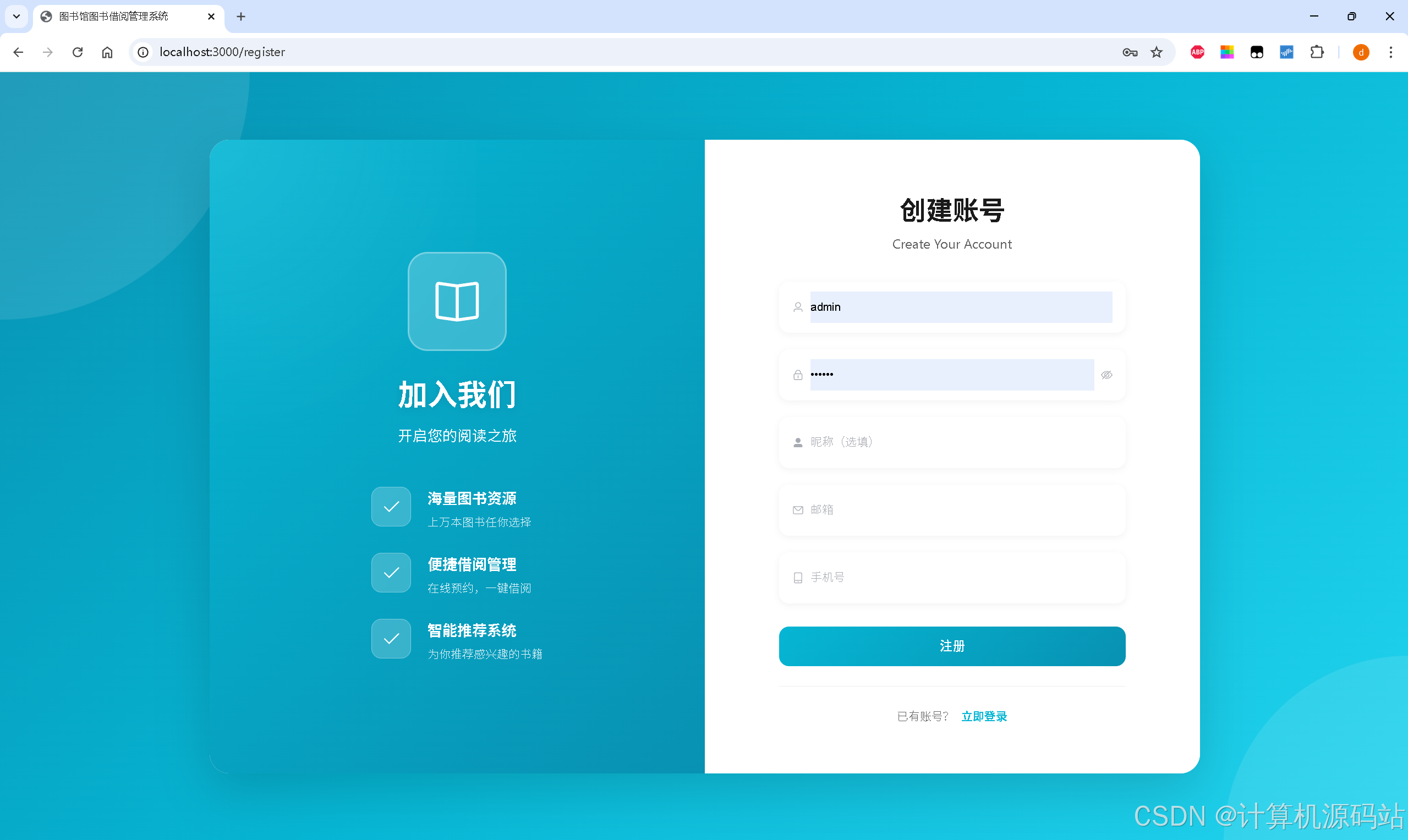The image size is (1408, 840).
Task: Click the 注册 register button
Action: point(951,646)
